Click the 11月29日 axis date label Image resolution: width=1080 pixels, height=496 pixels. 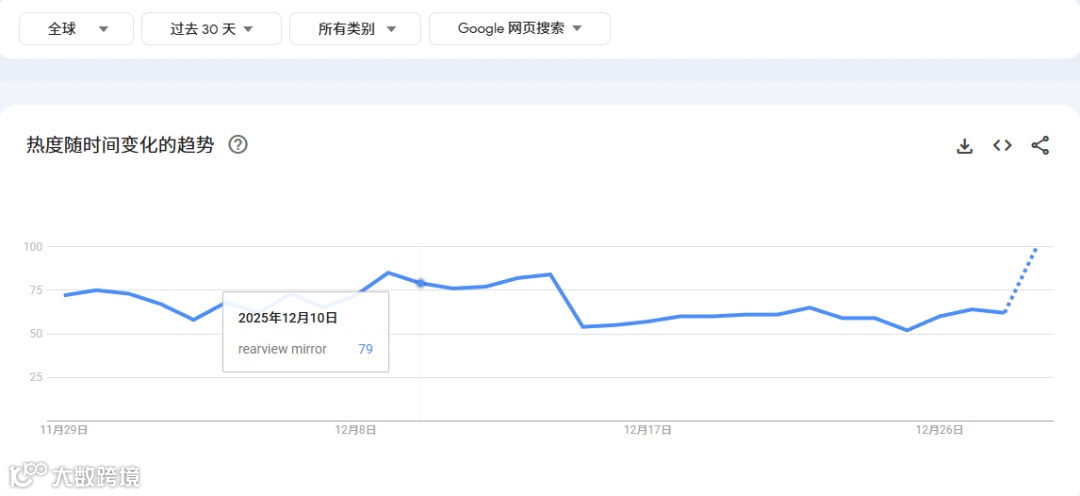(x=64, y=430)
